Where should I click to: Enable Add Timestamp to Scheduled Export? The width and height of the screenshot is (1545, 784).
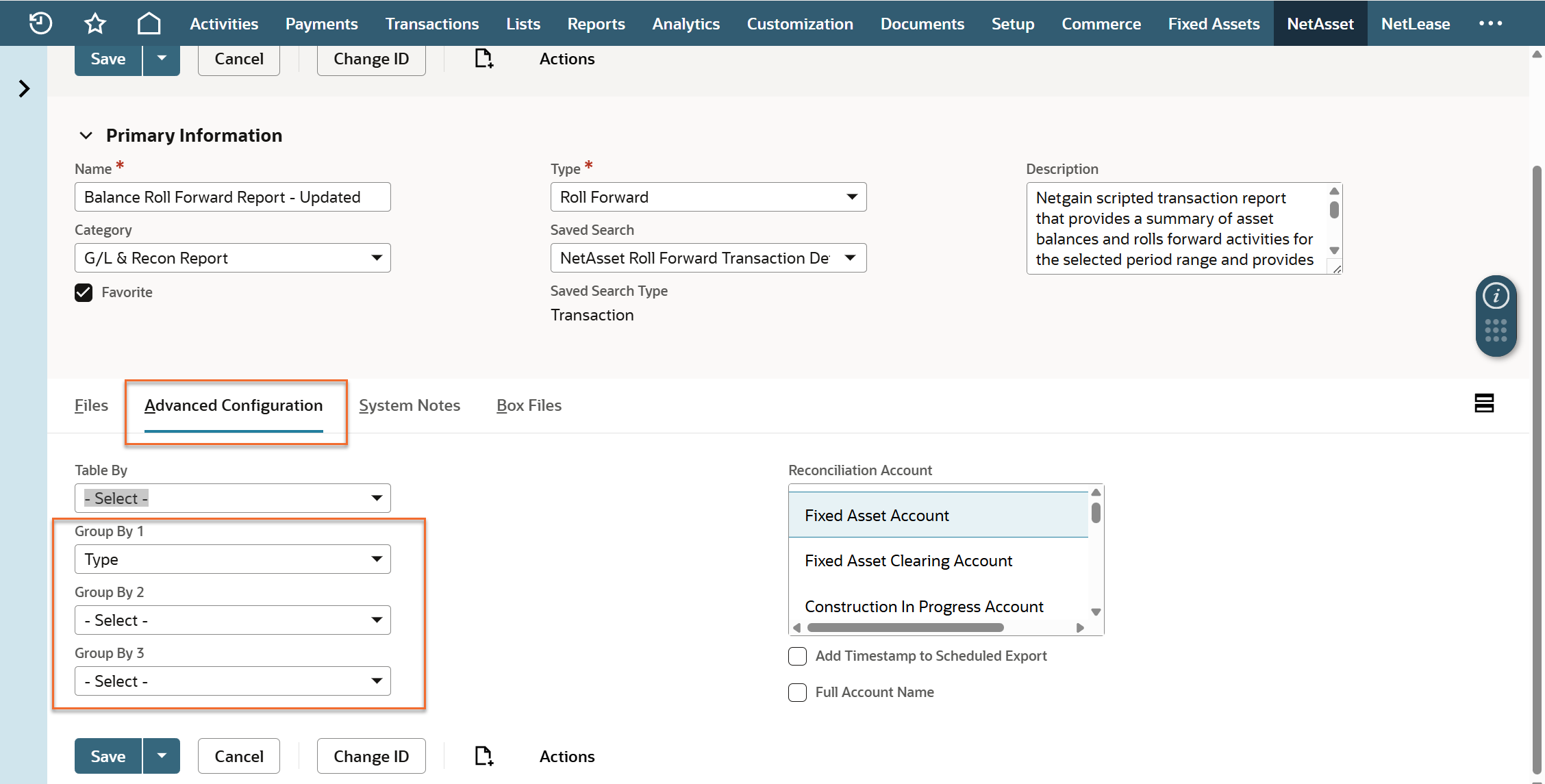point(797,656)
